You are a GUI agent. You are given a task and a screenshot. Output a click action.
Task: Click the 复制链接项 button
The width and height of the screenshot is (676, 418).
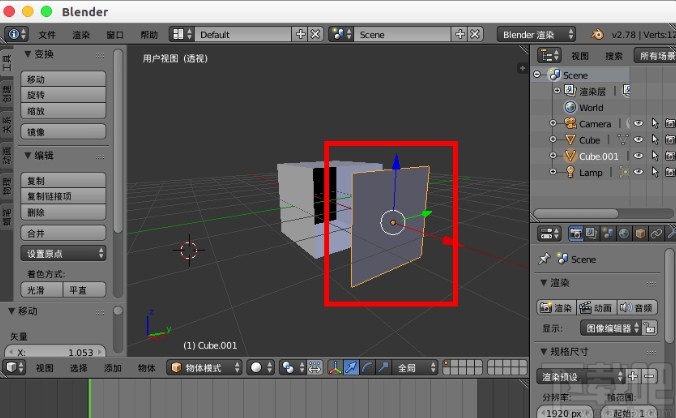63,196
